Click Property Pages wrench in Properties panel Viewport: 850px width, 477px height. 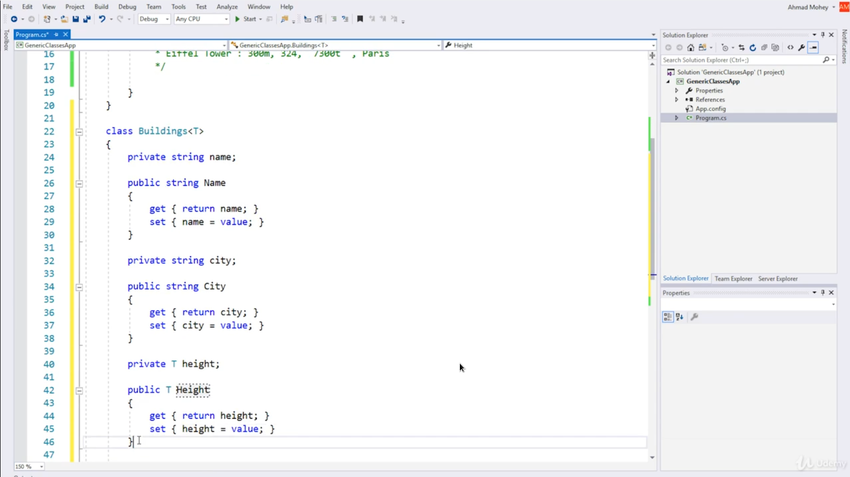[x=694, y=317]
